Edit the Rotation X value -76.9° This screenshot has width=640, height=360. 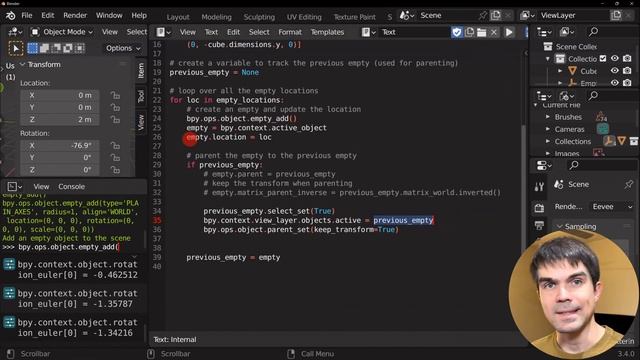click(60, 145)
